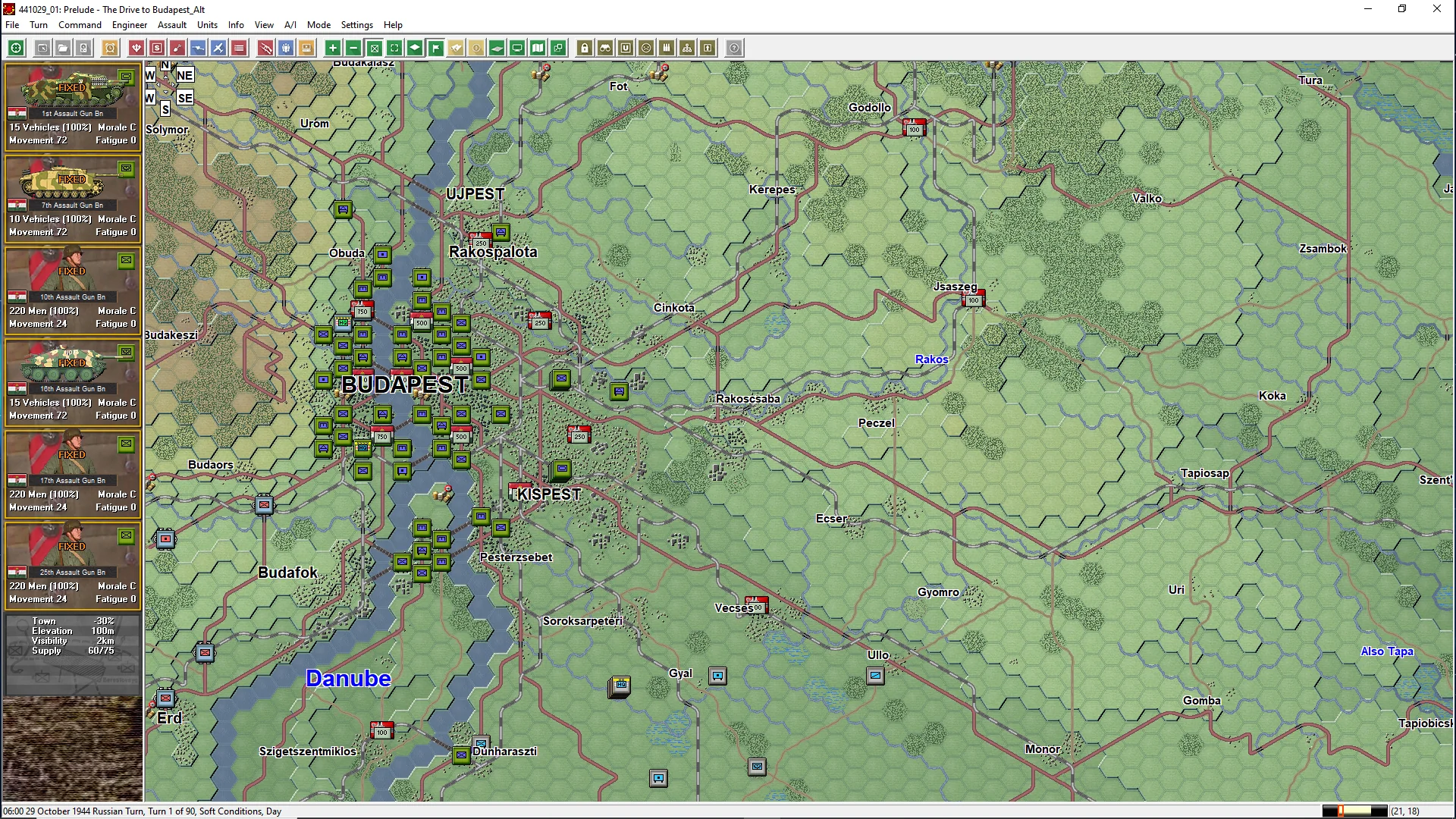Toggle green marker on 10th Assault Gun Bn card
Screen dimensions: 1456x819
coord(126,260)
